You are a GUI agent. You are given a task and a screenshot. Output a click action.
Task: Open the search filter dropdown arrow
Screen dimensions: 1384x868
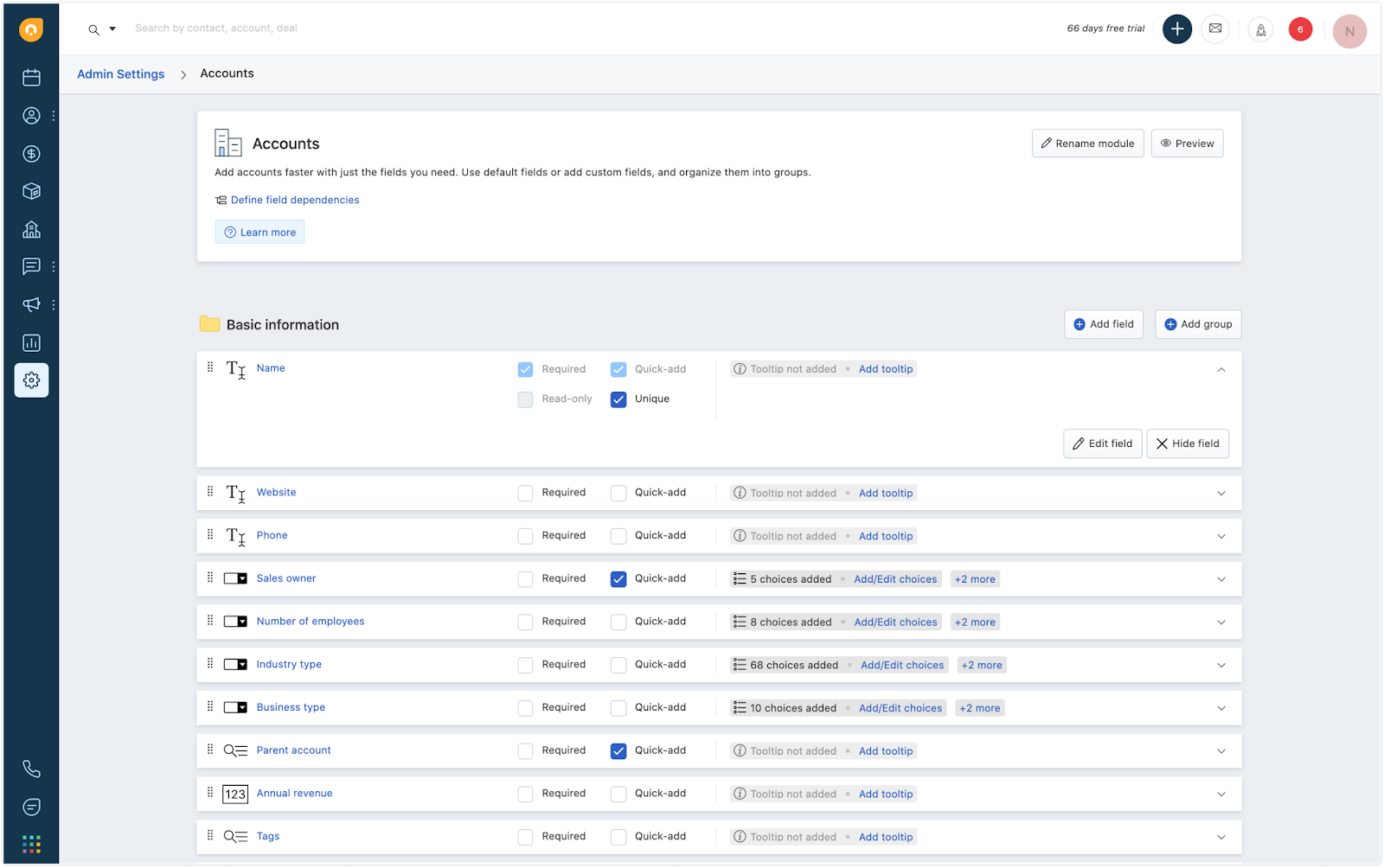pyautogui.click(x=112, y=29)
